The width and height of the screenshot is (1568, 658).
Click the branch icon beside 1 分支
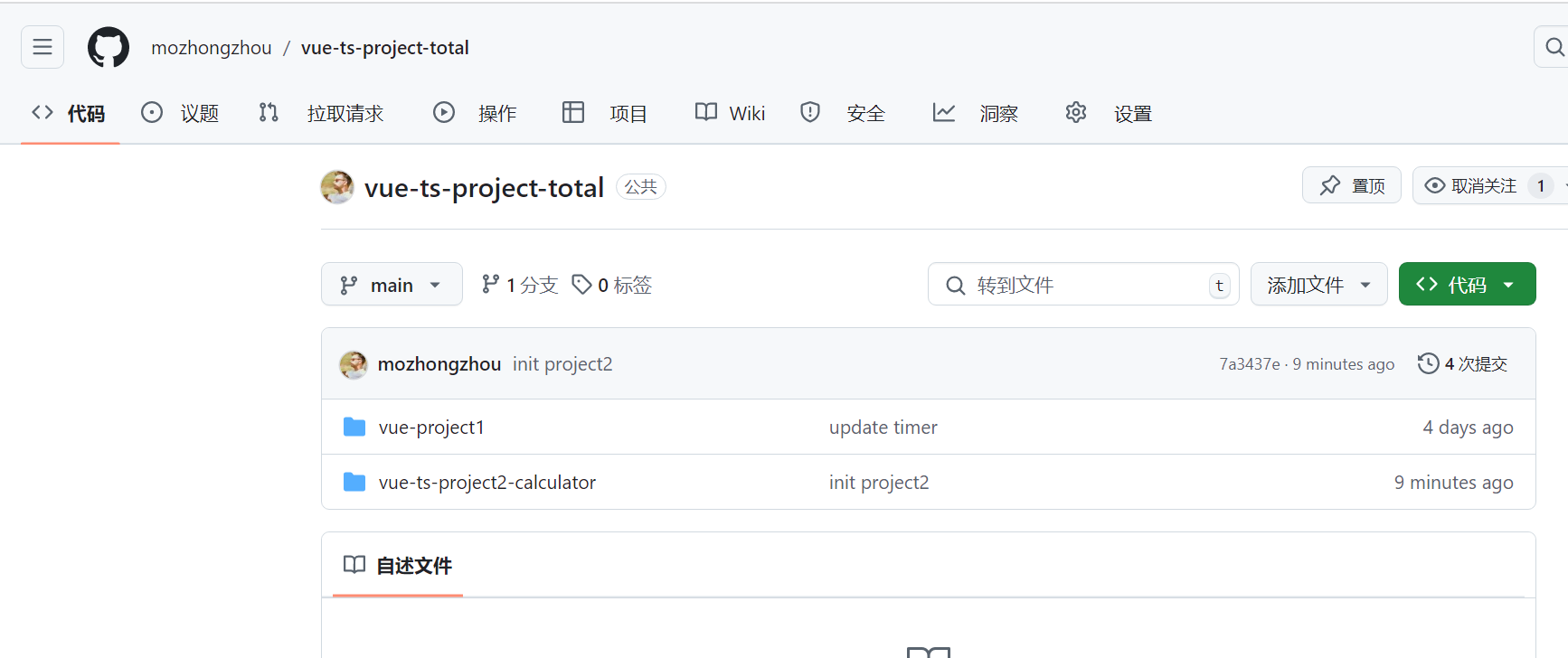tap(490, 285)
